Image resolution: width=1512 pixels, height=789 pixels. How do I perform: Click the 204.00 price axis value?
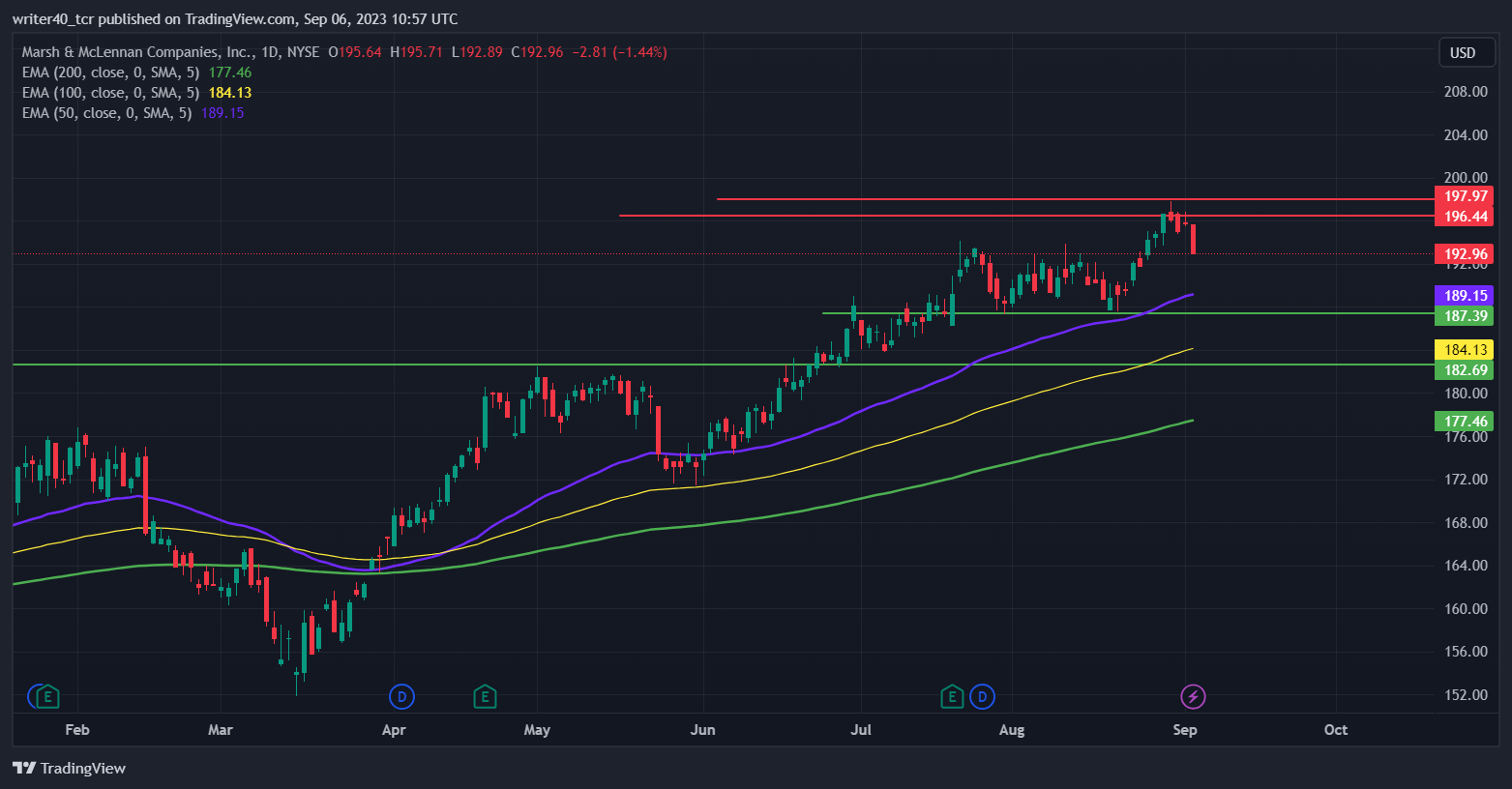click(1466, 135)
